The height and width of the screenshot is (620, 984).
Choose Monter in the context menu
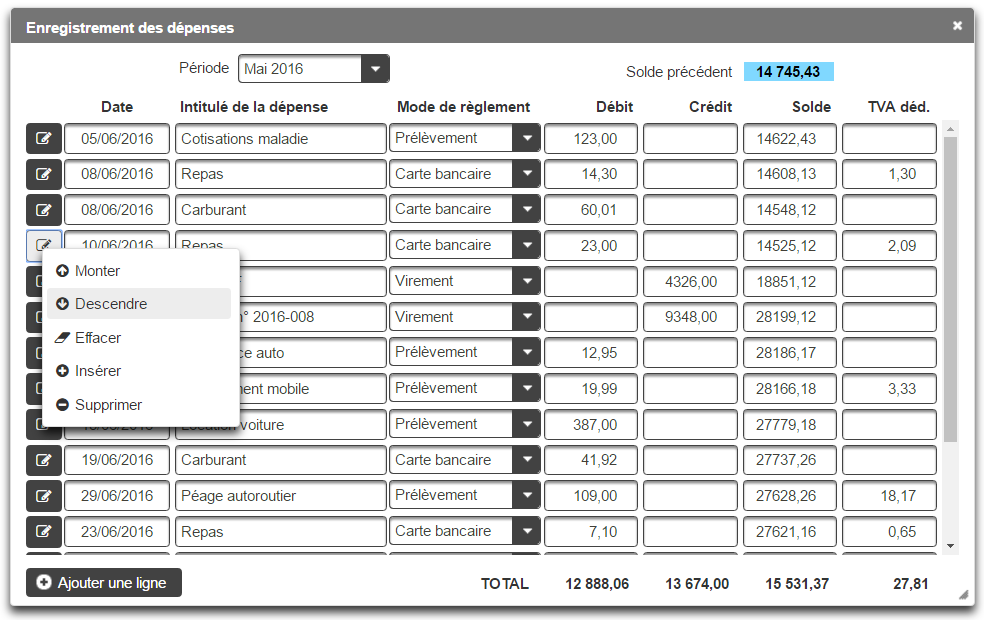139,270
